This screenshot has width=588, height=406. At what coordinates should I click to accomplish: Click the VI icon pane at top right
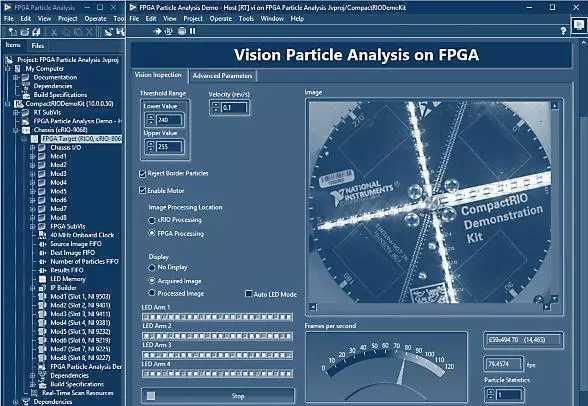pos(579,25)
